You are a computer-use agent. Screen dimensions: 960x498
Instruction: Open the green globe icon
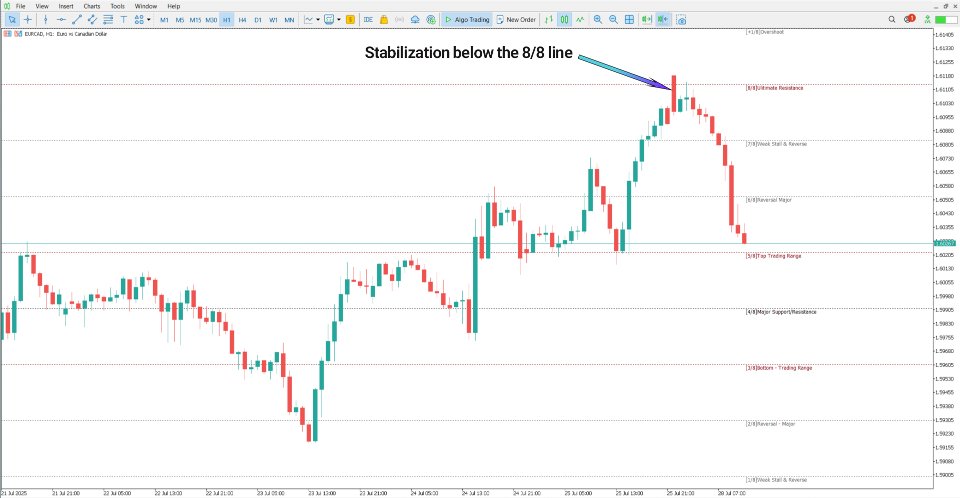click(431, 20)
